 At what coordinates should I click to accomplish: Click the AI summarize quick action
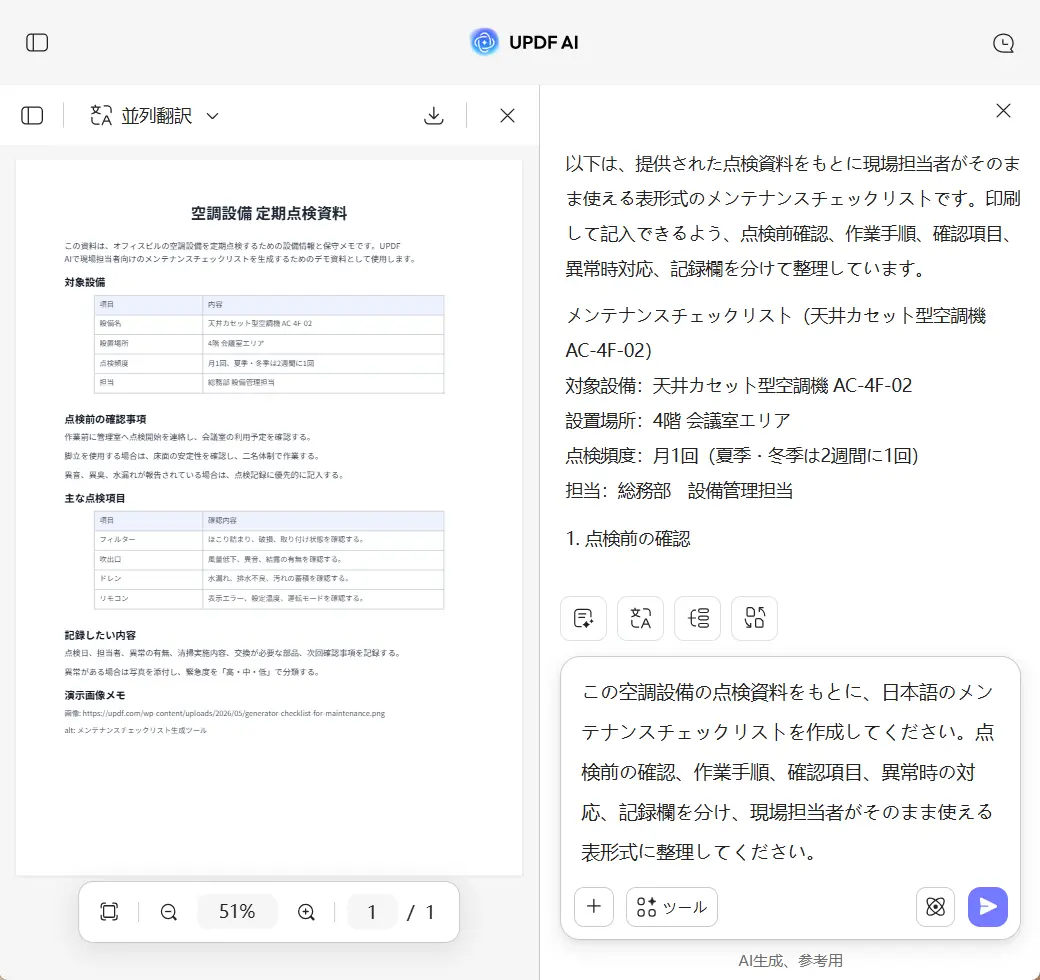(x=584, y=618)
